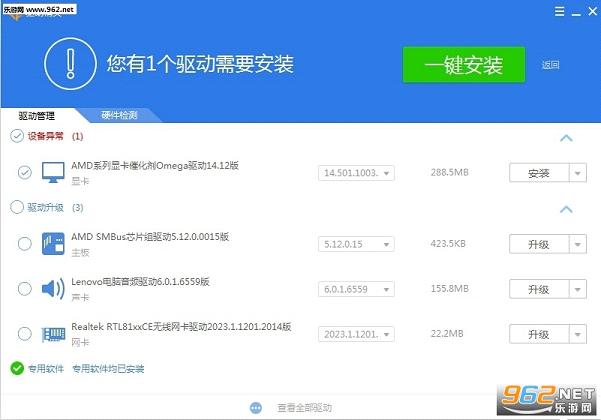
Task: Collapse the 设备异常 section with chevron
Action: (566, 138)
